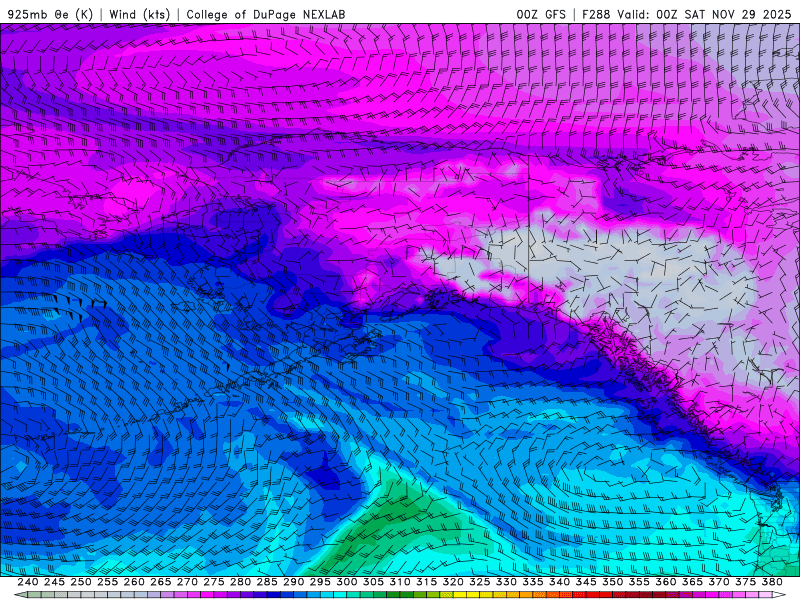Click the 355 value on the color scale

click(639, 582)
